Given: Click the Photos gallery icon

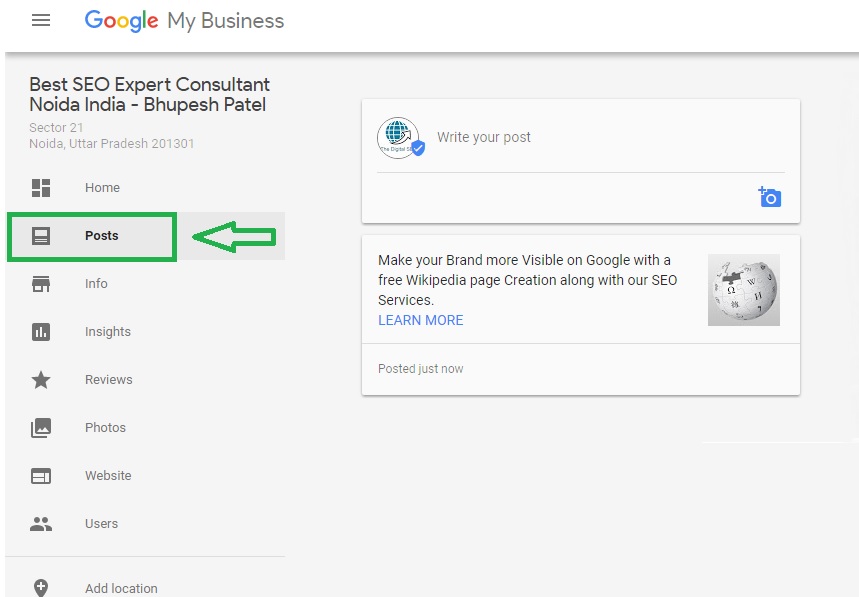Looking at the screenshot, I should point(41,428).
